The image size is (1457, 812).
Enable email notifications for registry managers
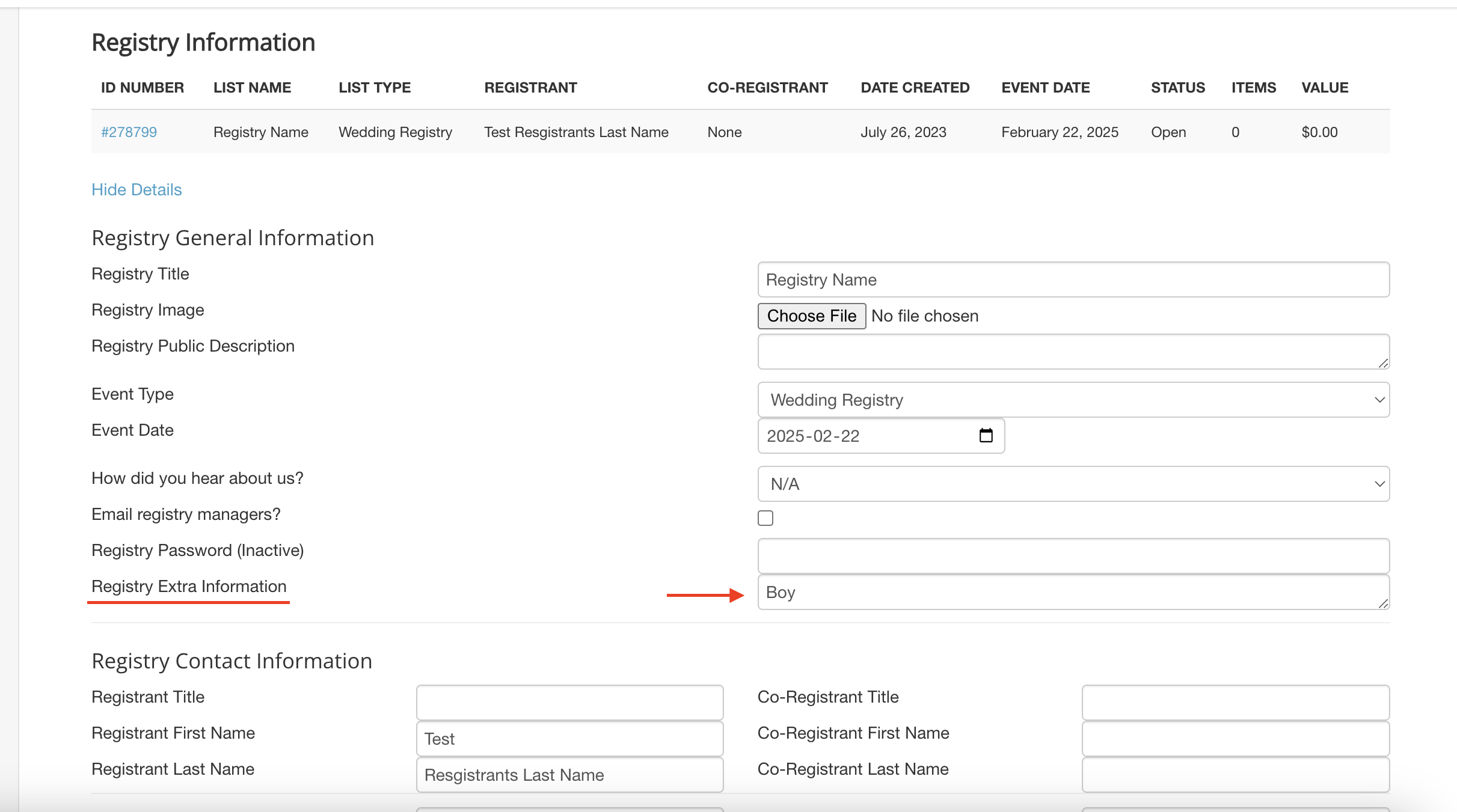(765, 517)
